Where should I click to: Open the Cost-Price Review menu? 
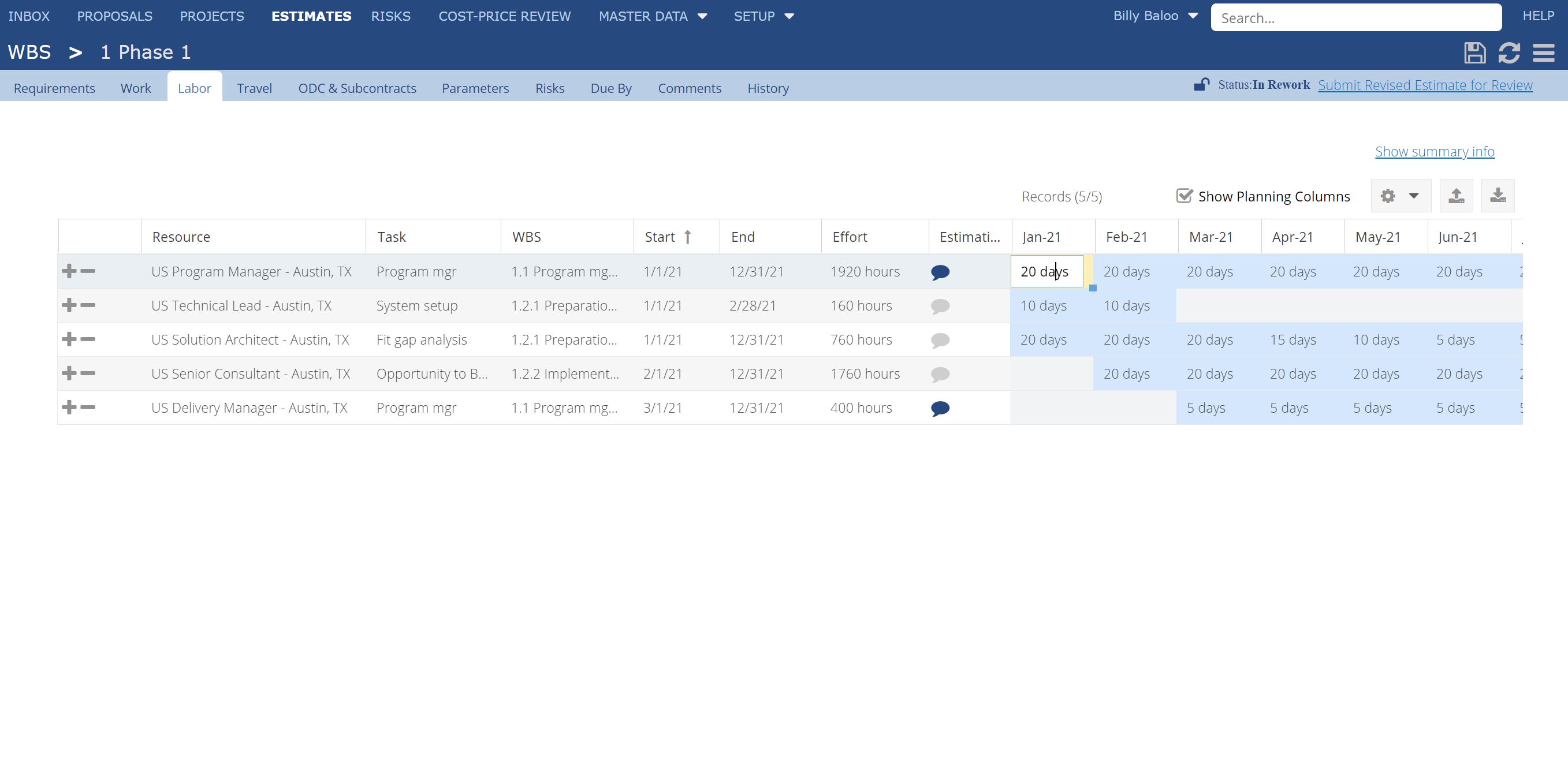click(x=504, y=16)
